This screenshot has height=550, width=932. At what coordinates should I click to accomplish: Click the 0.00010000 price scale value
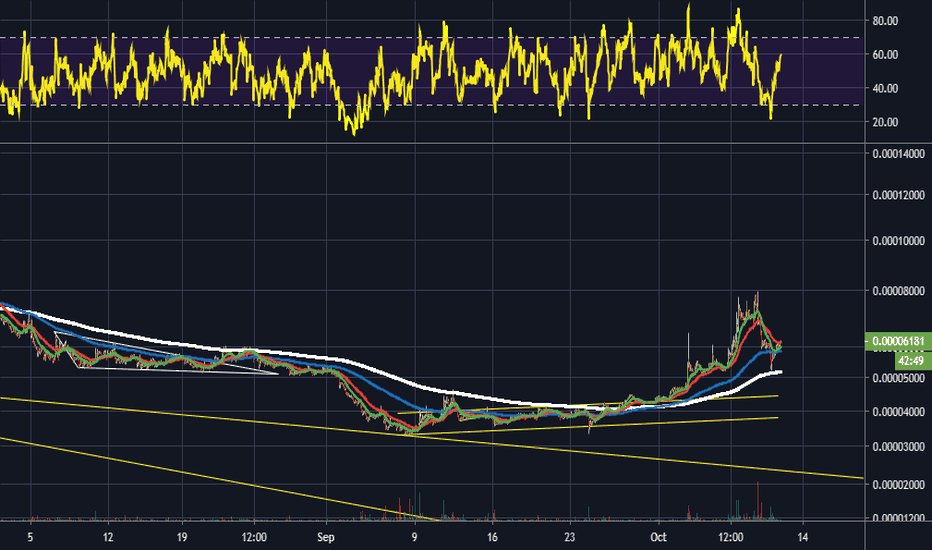tap(898, 241)
